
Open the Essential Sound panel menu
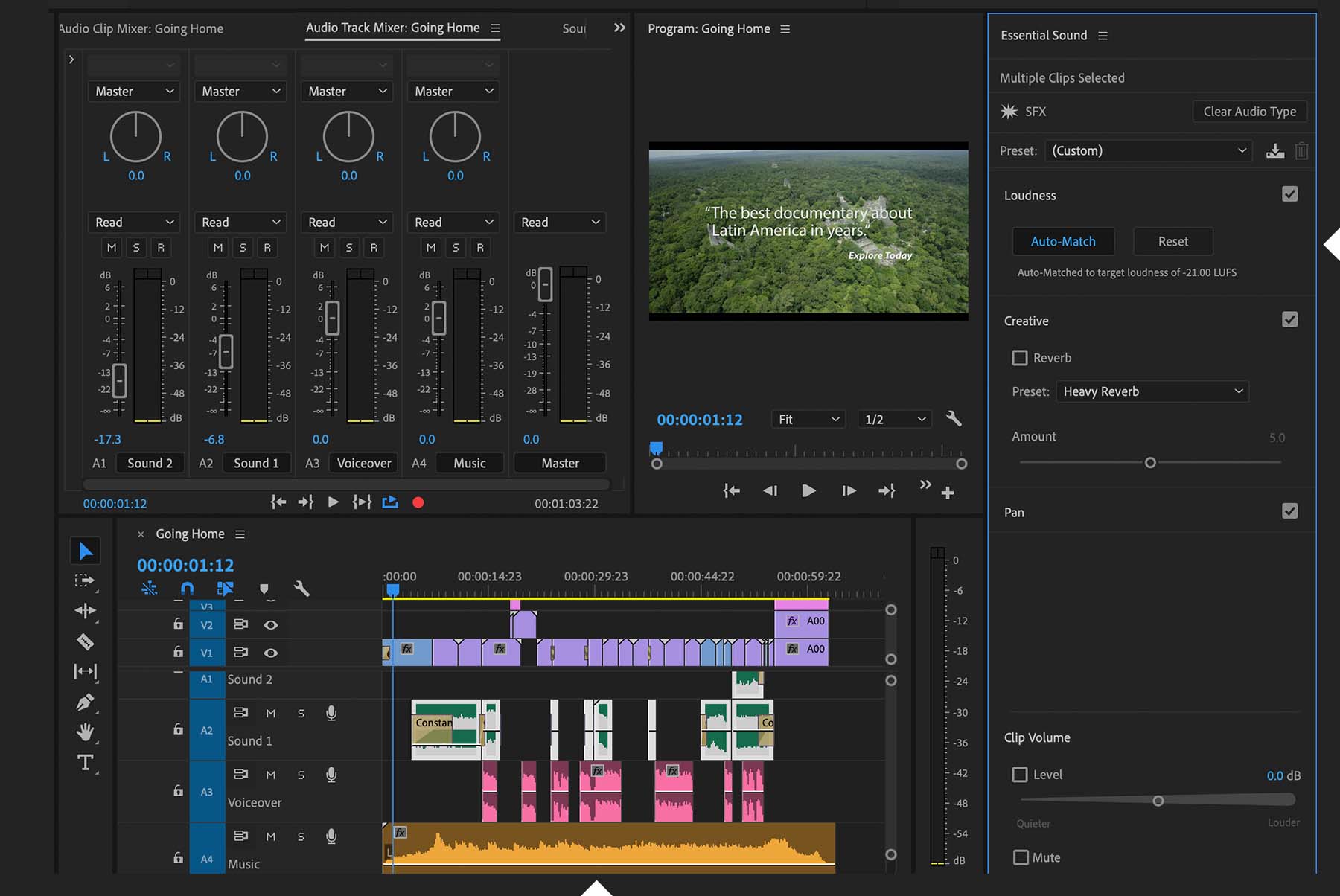1103,36
